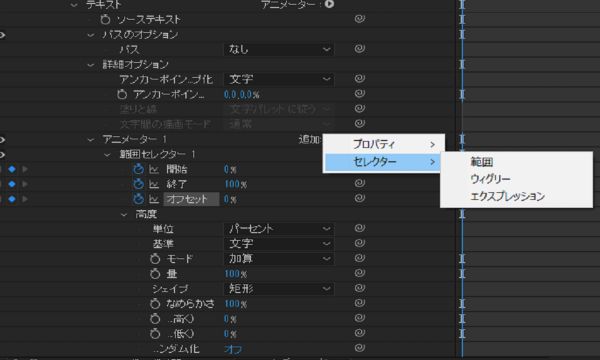Toggle keyframe diamond on オフセット row
This screenshot has height=360, width=600.
coord(12,199)
